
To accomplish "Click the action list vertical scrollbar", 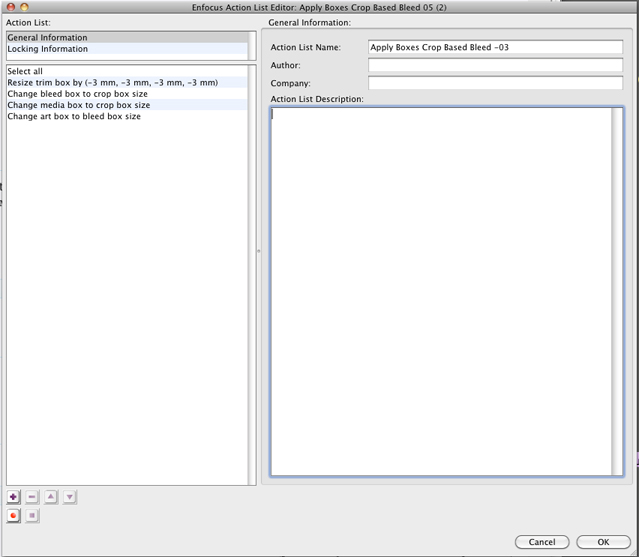I will coord(252,275).
